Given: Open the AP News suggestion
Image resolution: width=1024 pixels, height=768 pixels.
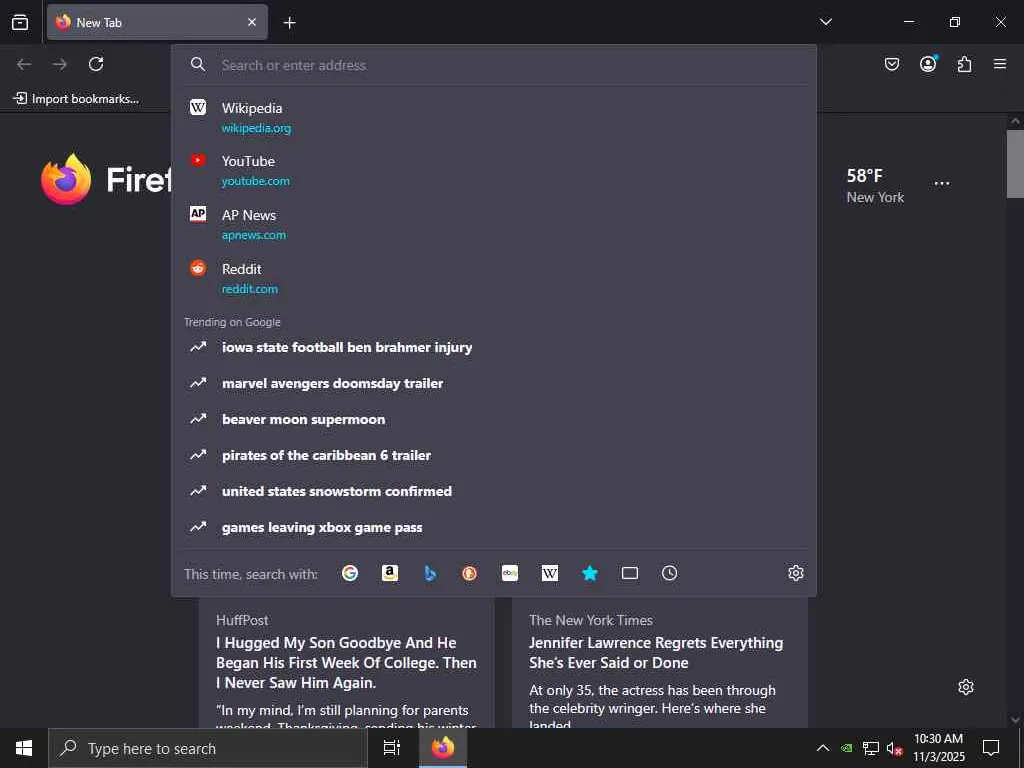Looking at the screenshot, I should point(494,224).
